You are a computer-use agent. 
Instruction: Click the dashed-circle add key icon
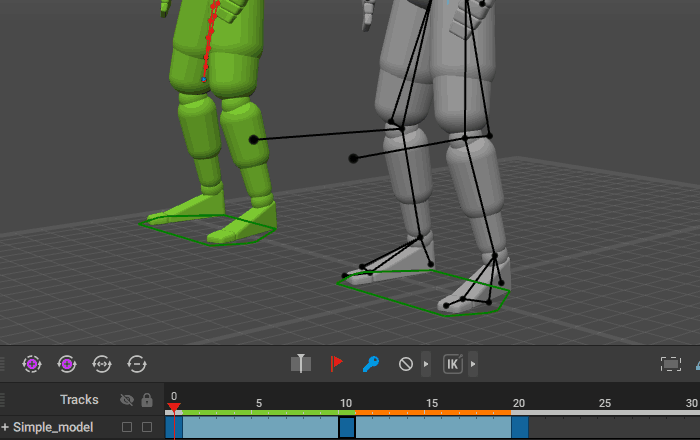pyautogui.click(x=32, y=364)
